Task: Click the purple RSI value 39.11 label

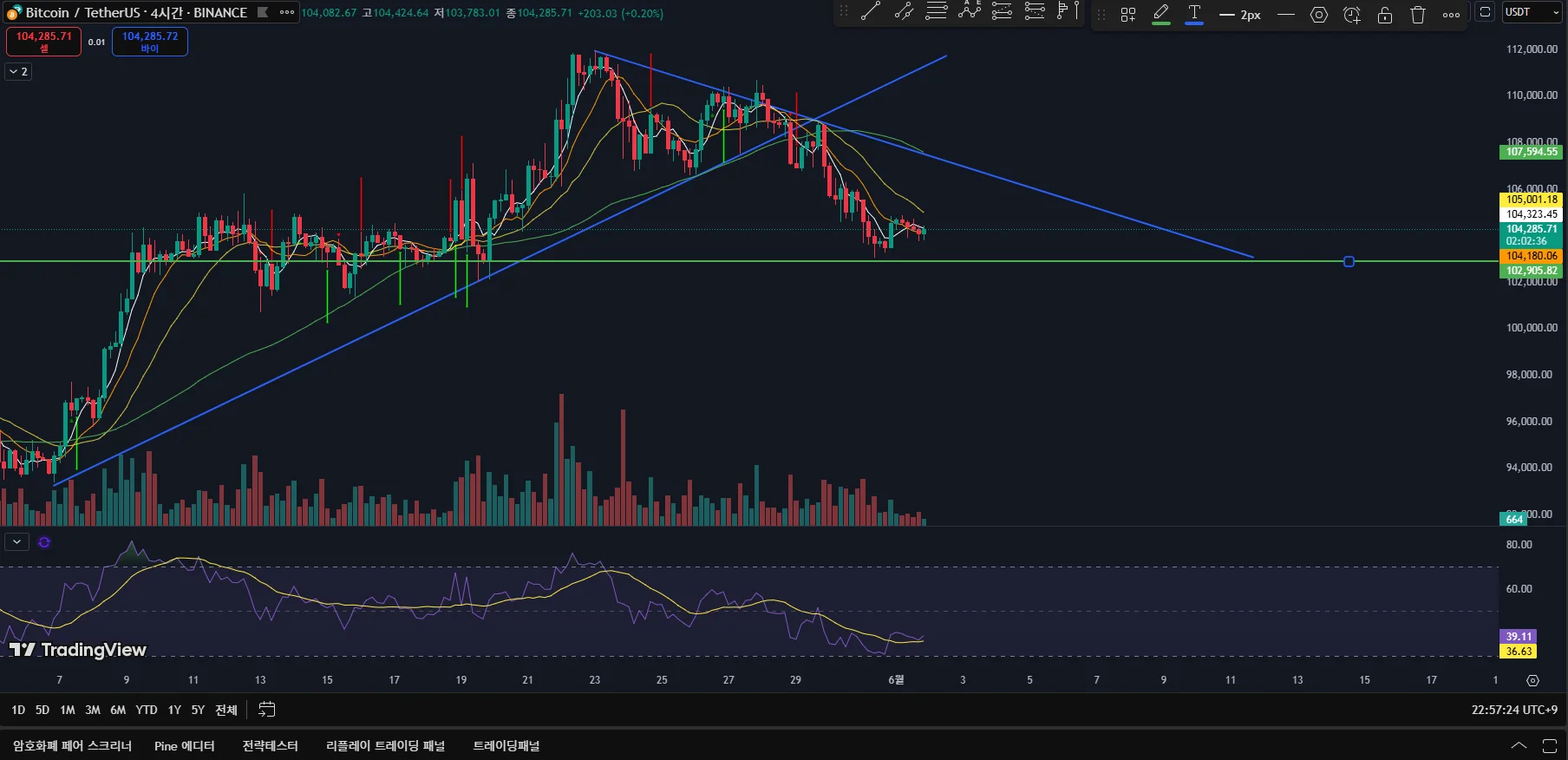Action: 1518,637
